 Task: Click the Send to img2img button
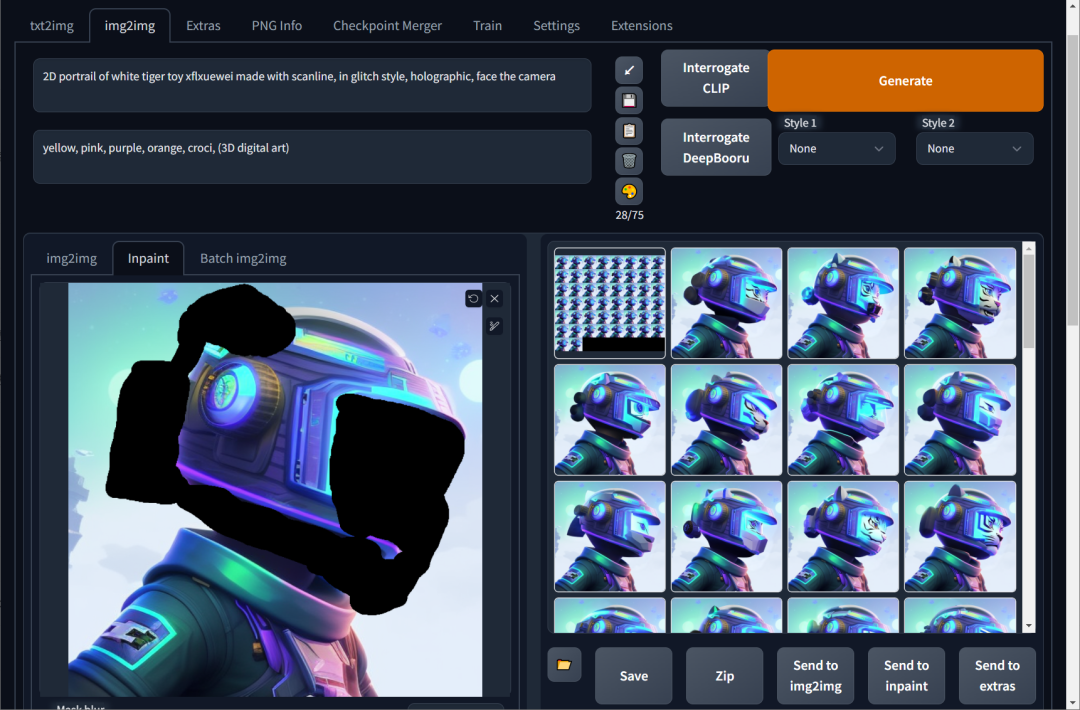click(816, 676)
